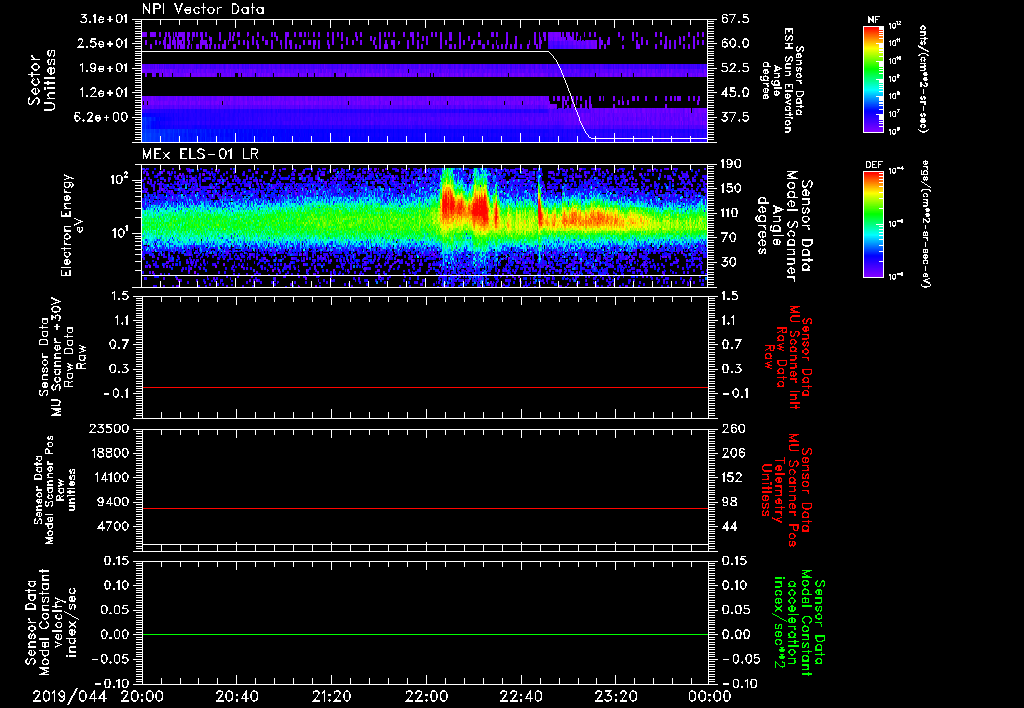Screen dimensions: 1024x708
Task: Click the "260" telemetry tick label
Action: tap(731, 429)
